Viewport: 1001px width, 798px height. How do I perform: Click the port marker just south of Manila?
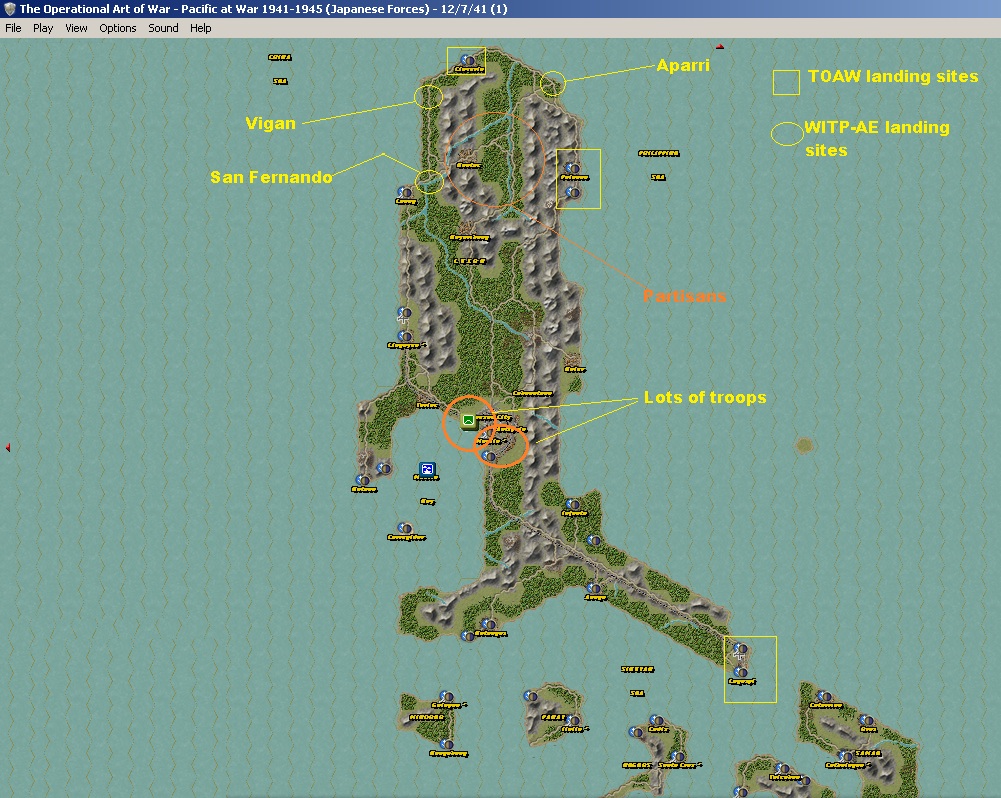tap(489, 456)
